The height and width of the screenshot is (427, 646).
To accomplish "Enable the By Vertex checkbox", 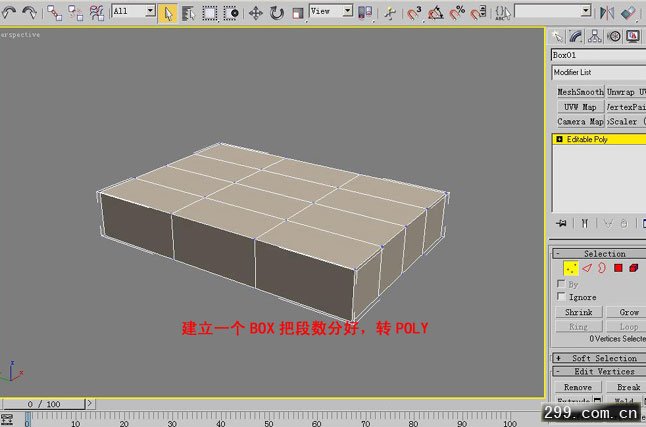I will [561, 284].
